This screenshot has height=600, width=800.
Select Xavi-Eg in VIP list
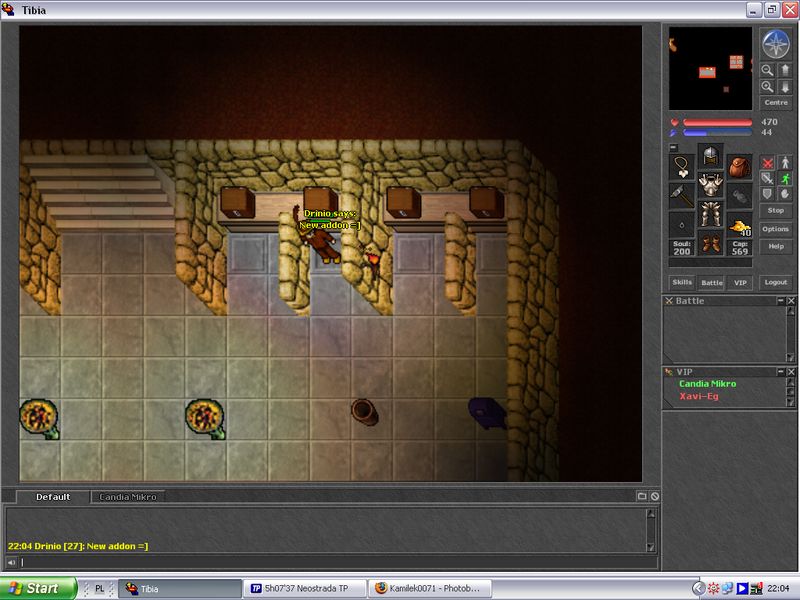[699, 396]
